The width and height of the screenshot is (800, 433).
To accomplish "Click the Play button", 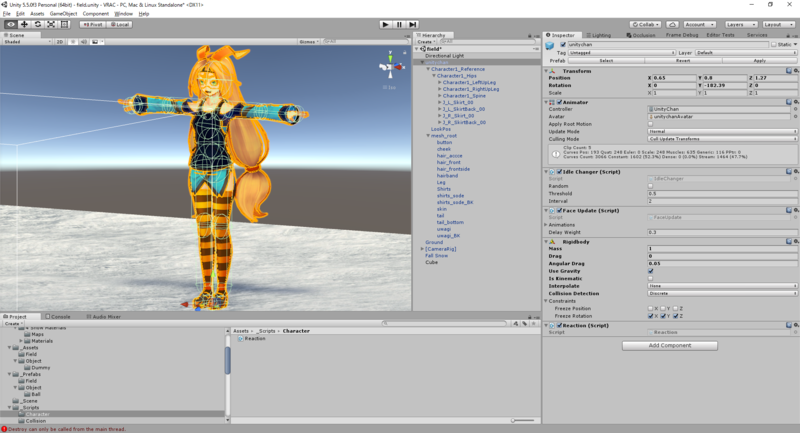I will pyautogui.click(x=386, y=24).
